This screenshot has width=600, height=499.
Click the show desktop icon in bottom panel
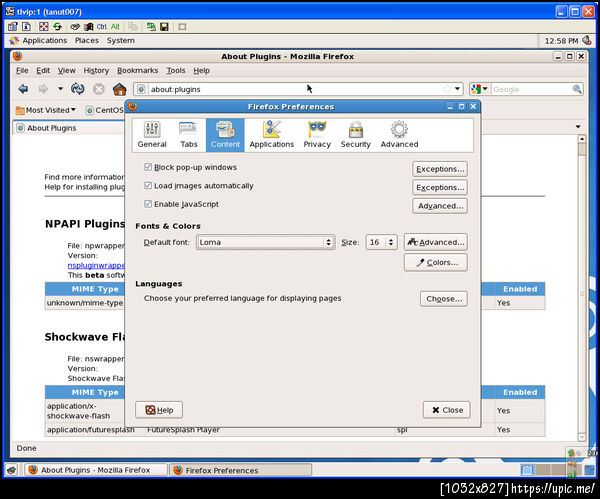point(12,470)
